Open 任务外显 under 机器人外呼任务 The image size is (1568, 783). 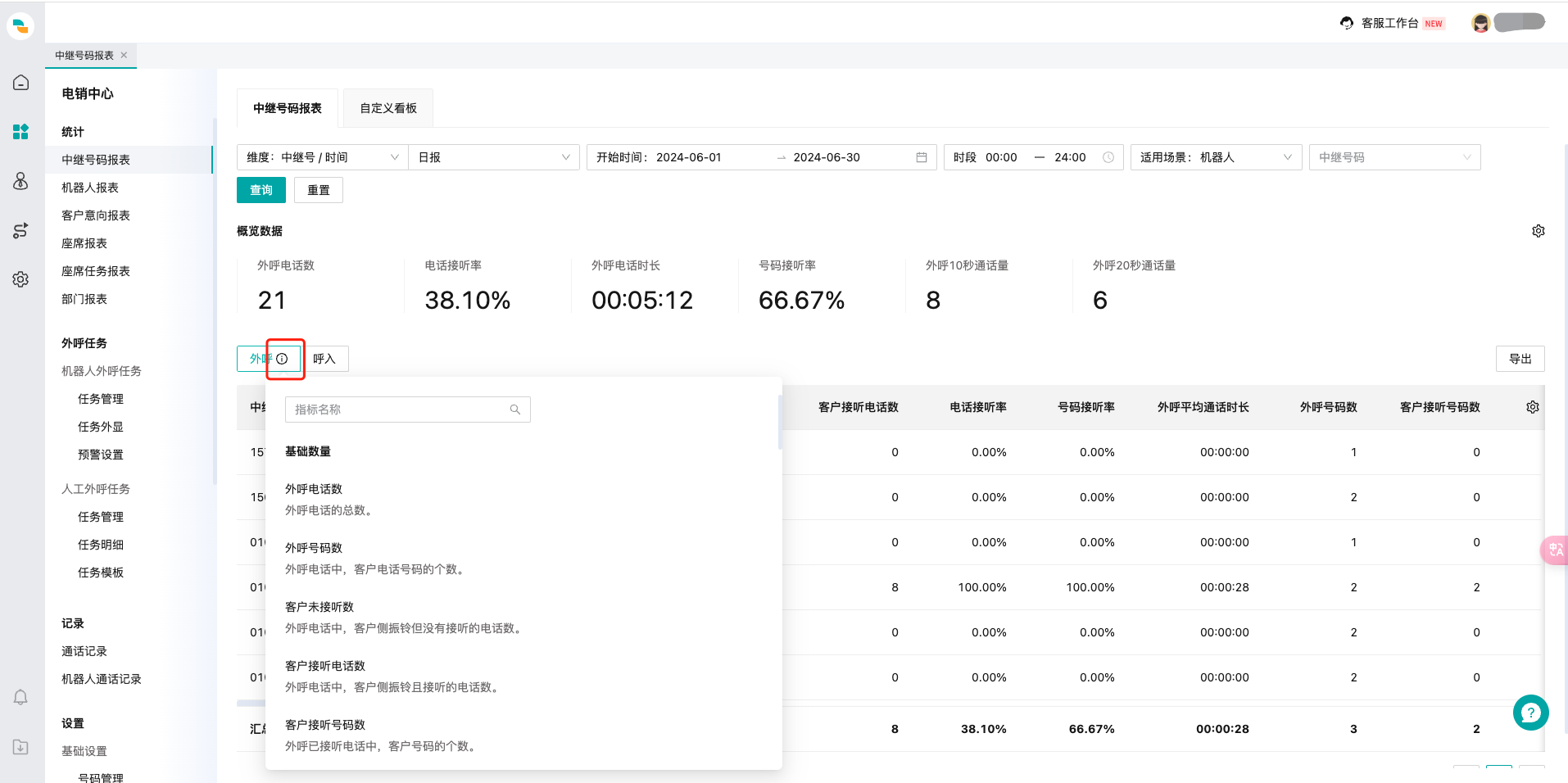pyautogui.click(x=101, y=427)
